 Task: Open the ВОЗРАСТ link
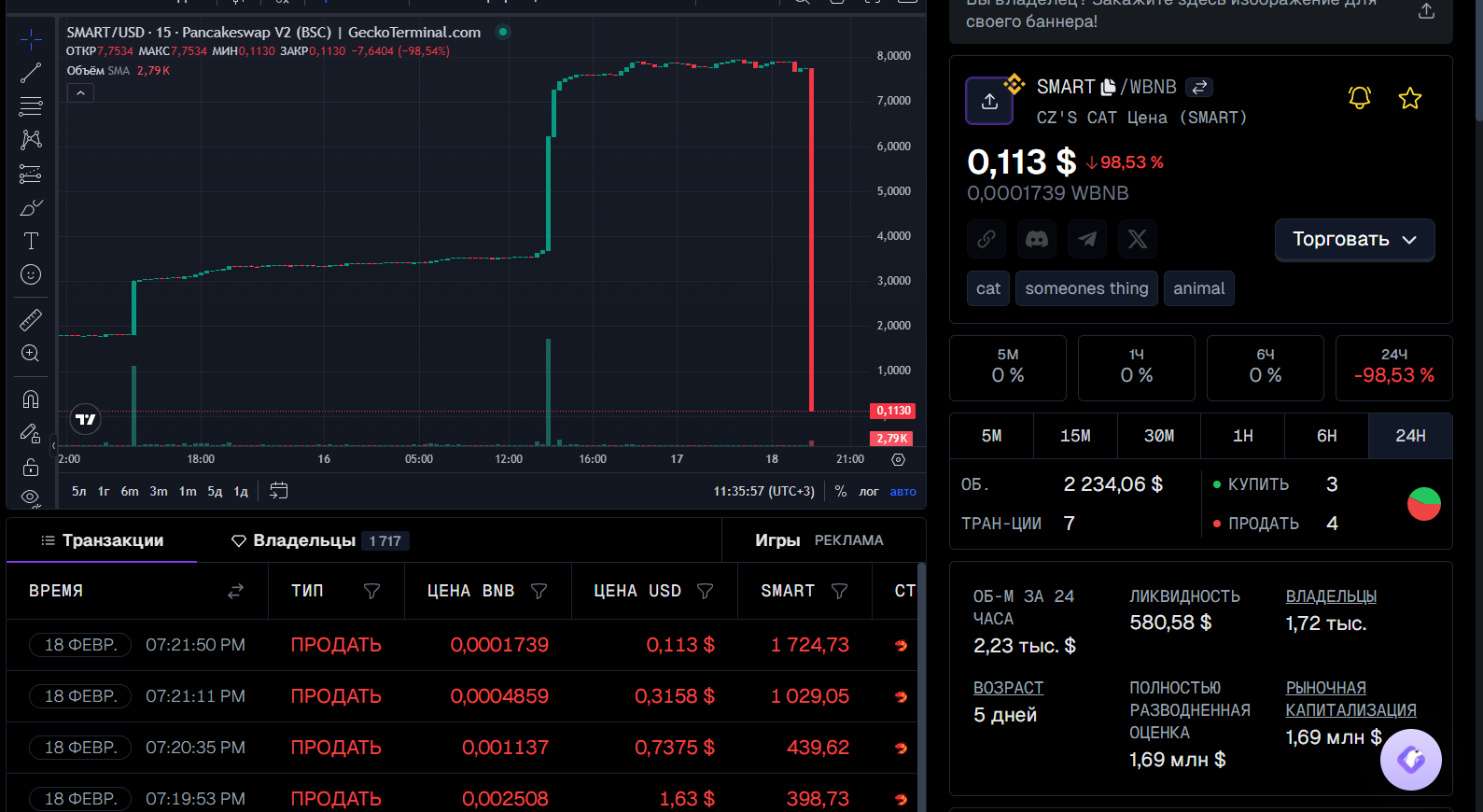(x=1008, y=688)
